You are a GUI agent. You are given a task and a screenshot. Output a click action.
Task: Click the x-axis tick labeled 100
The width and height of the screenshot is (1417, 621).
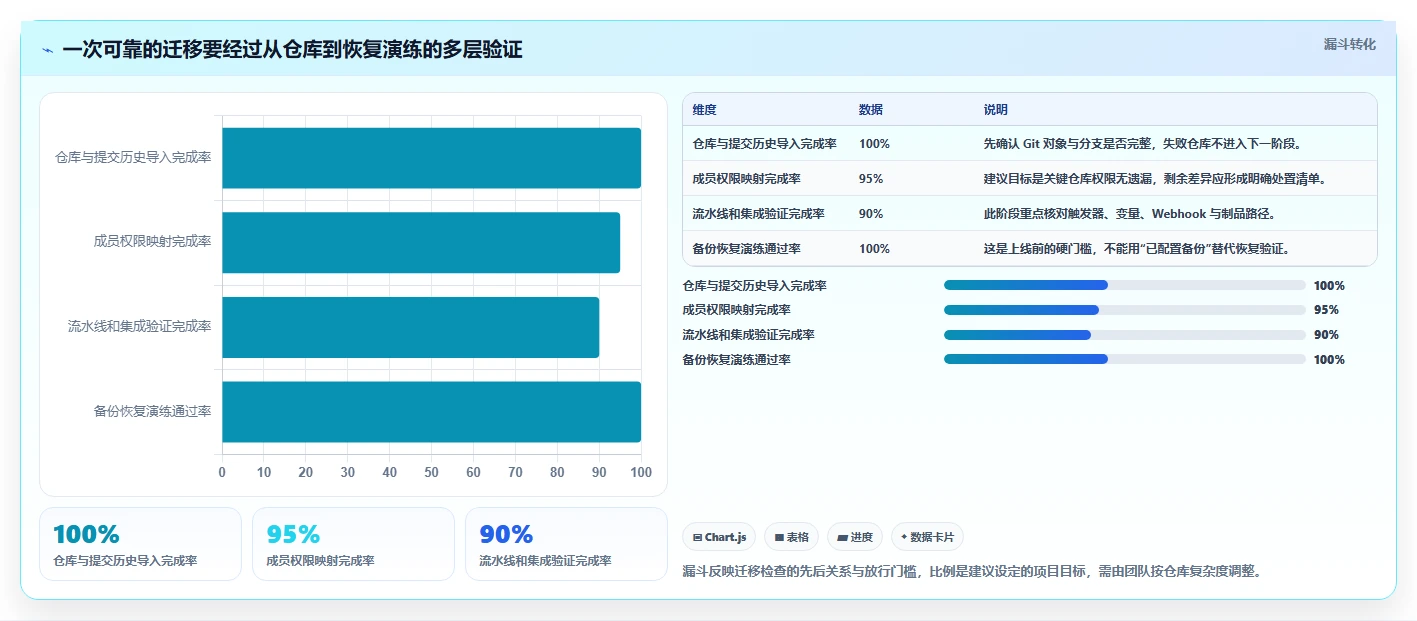[x=641, y=472]
